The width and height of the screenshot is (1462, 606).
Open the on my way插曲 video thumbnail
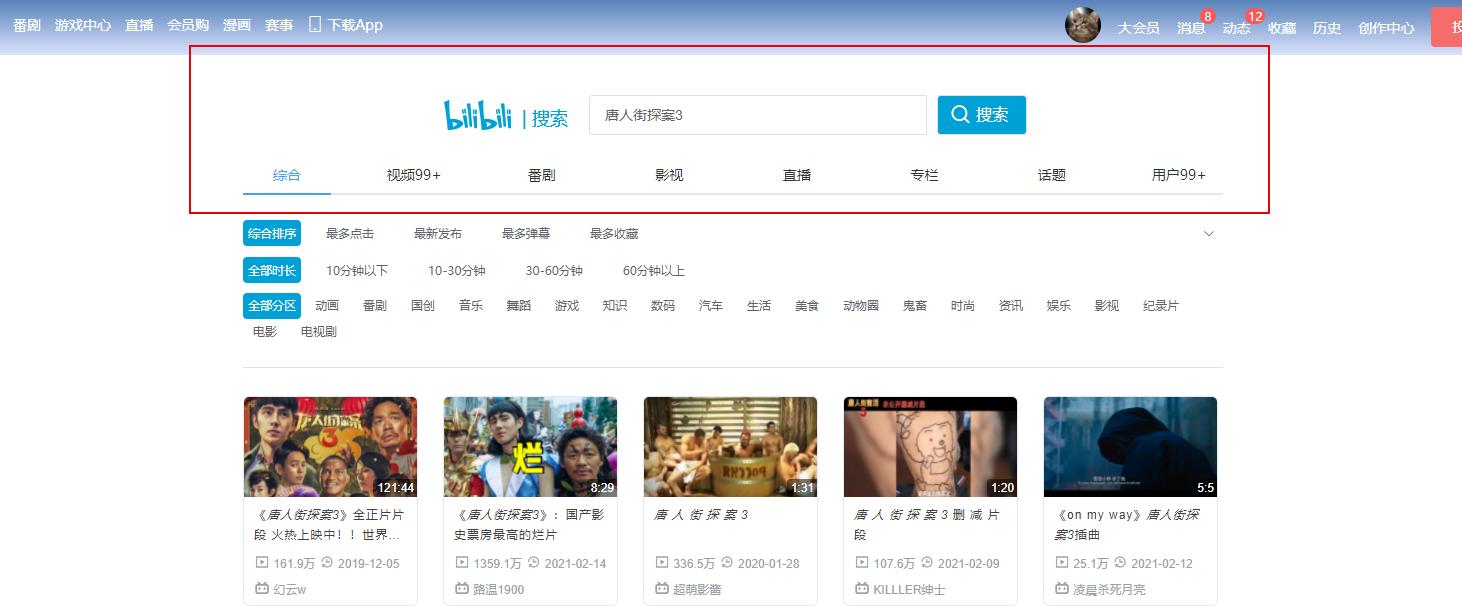coord(1130,447)
